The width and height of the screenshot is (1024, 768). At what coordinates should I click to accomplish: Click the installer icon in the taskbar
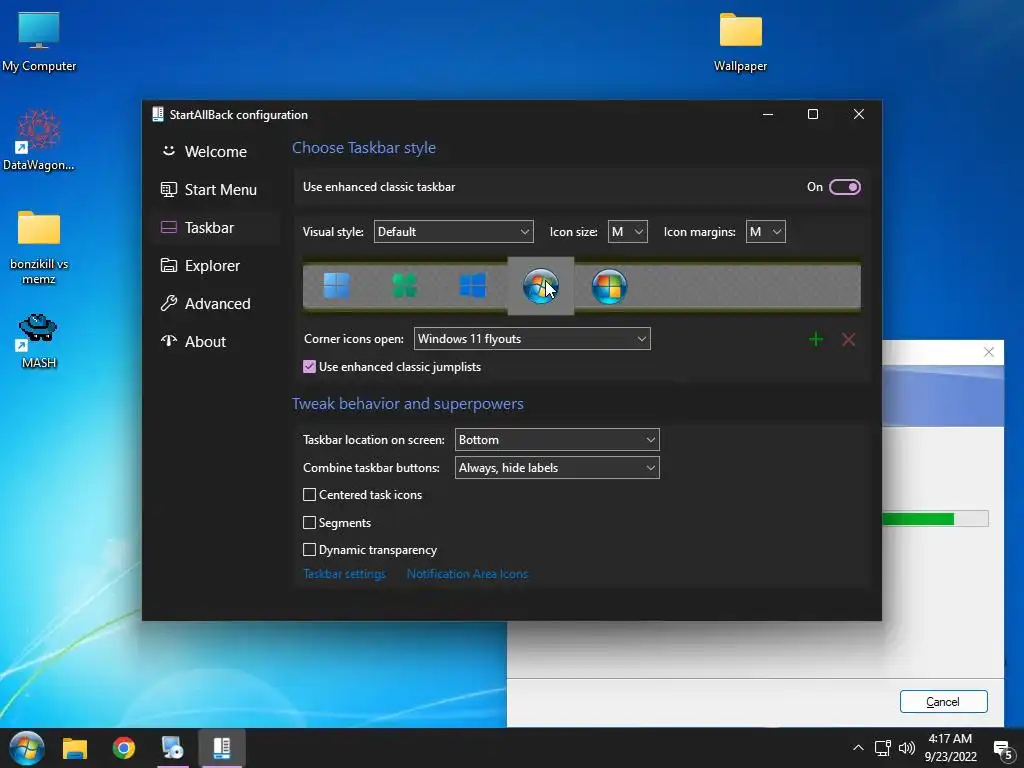tap(172, 748)
